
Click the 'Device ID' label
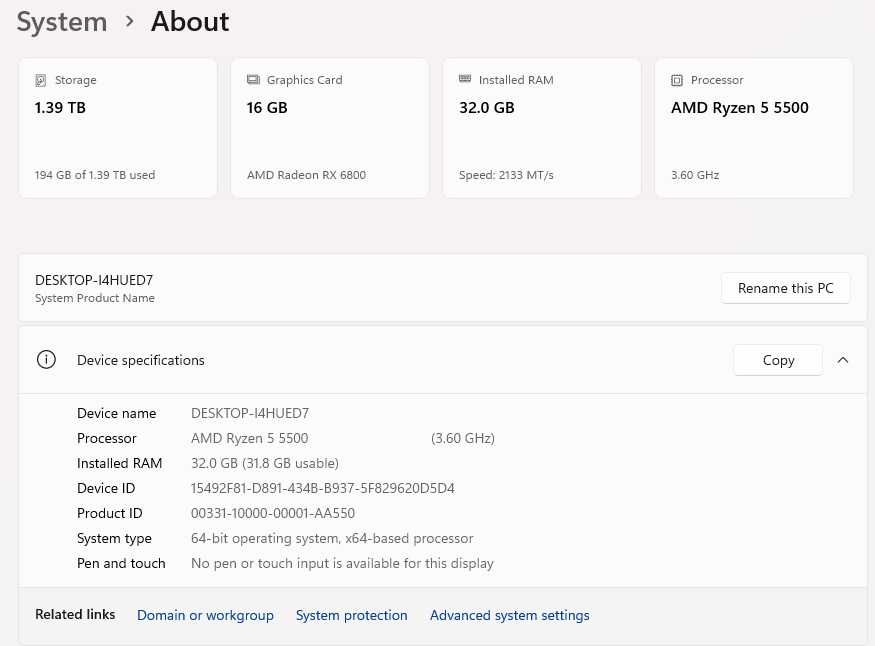click(106, 488)
